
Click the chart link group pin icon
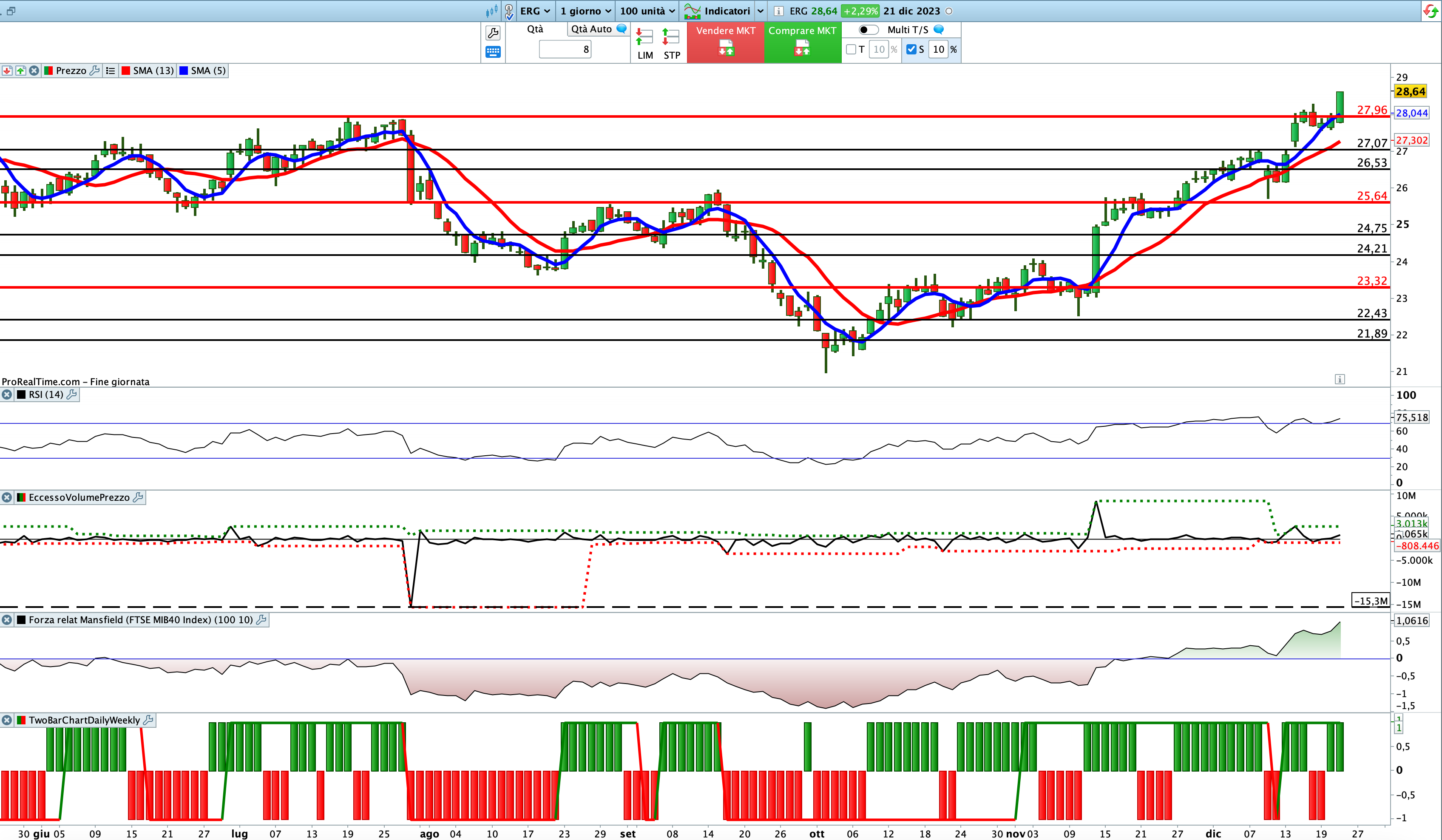click(509, 11)
